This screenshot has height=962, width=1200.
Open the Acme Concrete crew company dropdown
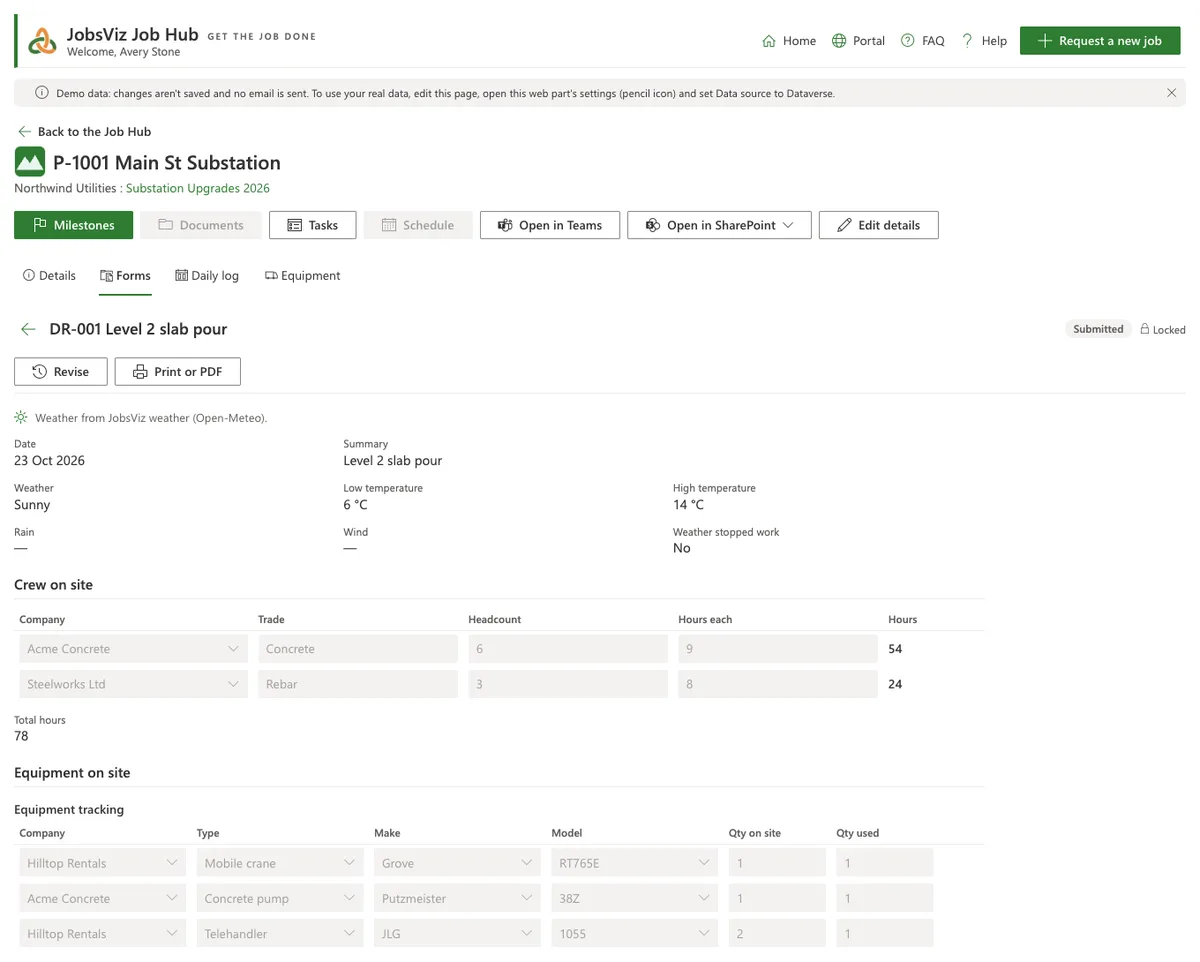[x=133, y=649]
